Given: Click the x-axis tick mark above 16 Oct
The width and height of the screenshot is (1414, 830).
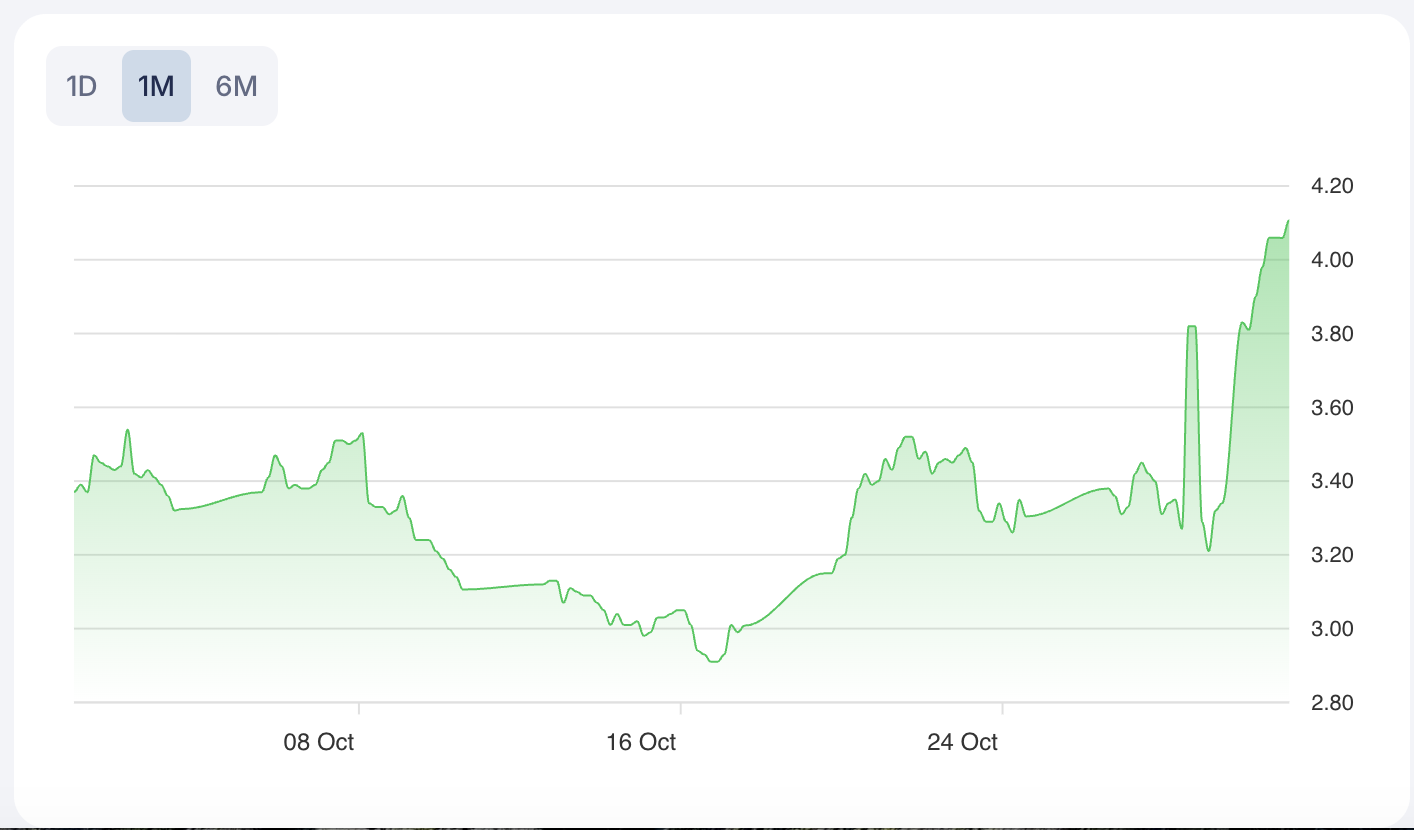Looking at the screenshot, I should coord(681,708).
